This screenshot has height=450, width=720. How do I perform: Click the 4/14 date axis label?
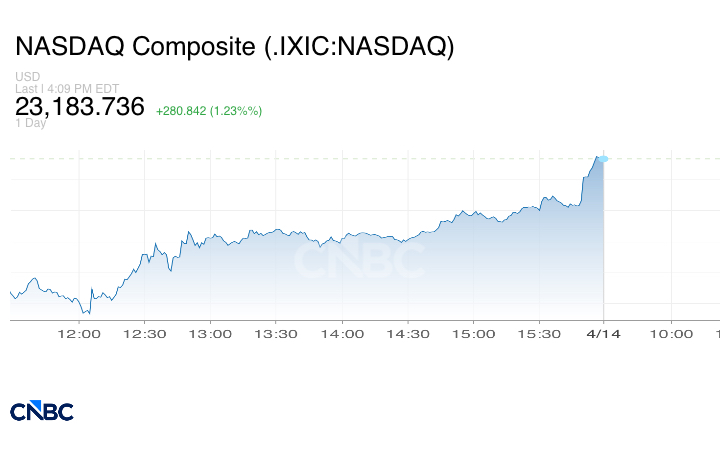coord(604,333)
